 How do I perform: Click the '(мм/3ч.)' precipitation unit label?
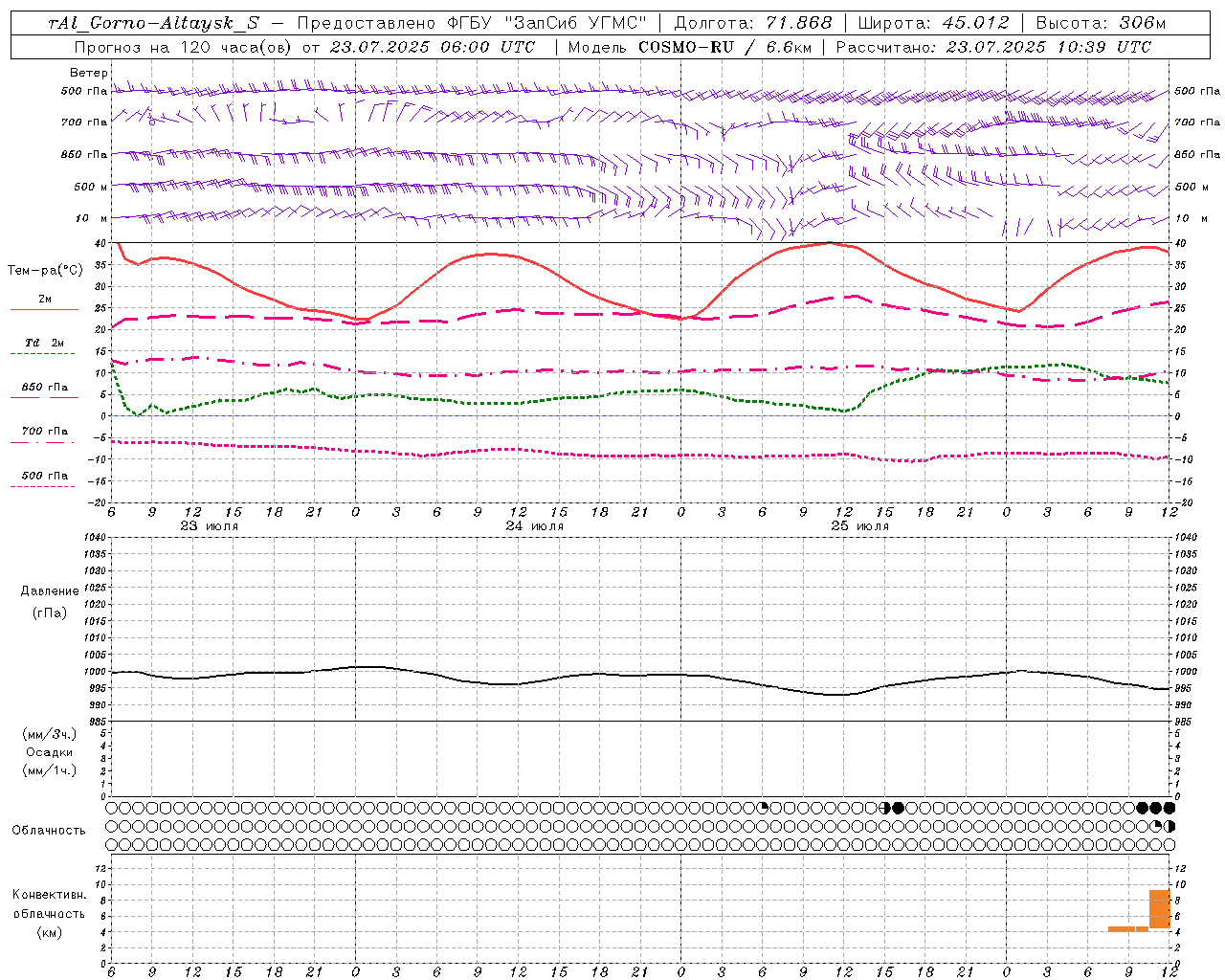point(49,734)
